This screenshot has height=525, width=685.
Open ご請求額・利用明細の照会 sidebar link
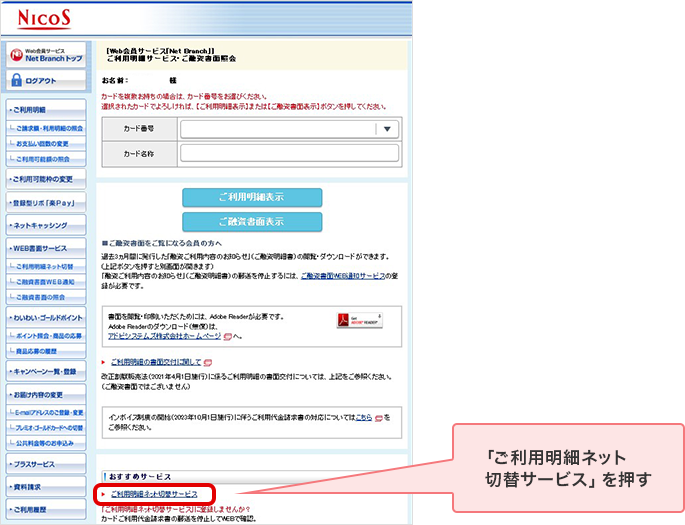[46, 128]
